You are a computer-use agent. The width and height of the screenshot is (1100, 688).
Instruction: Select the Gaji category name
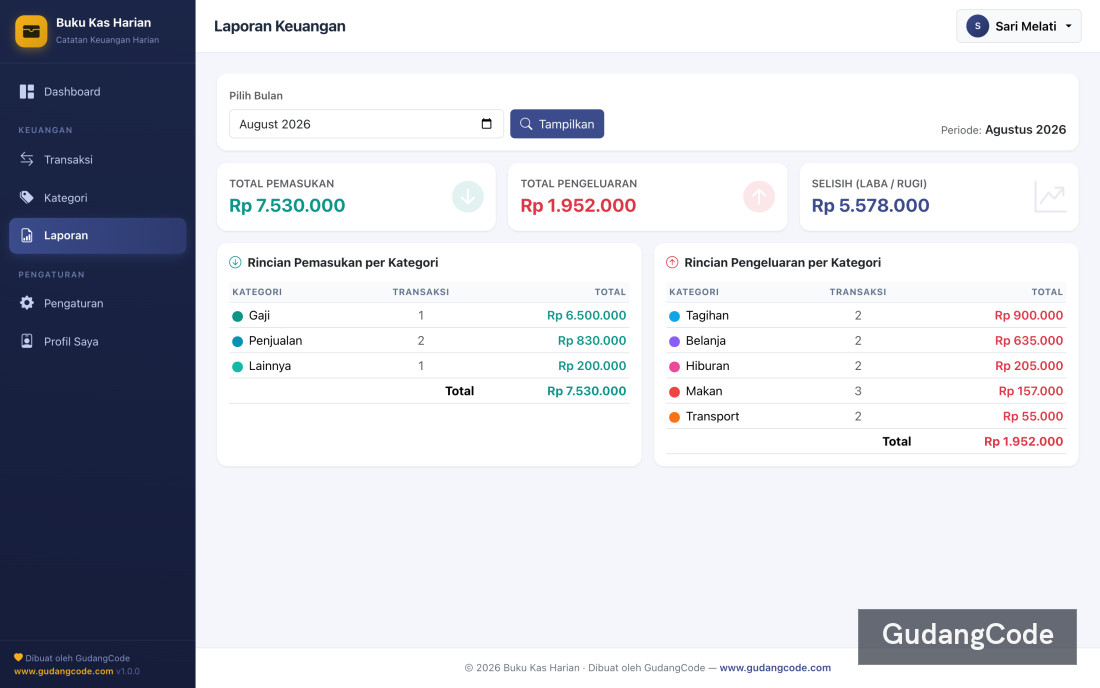point(259,316)
